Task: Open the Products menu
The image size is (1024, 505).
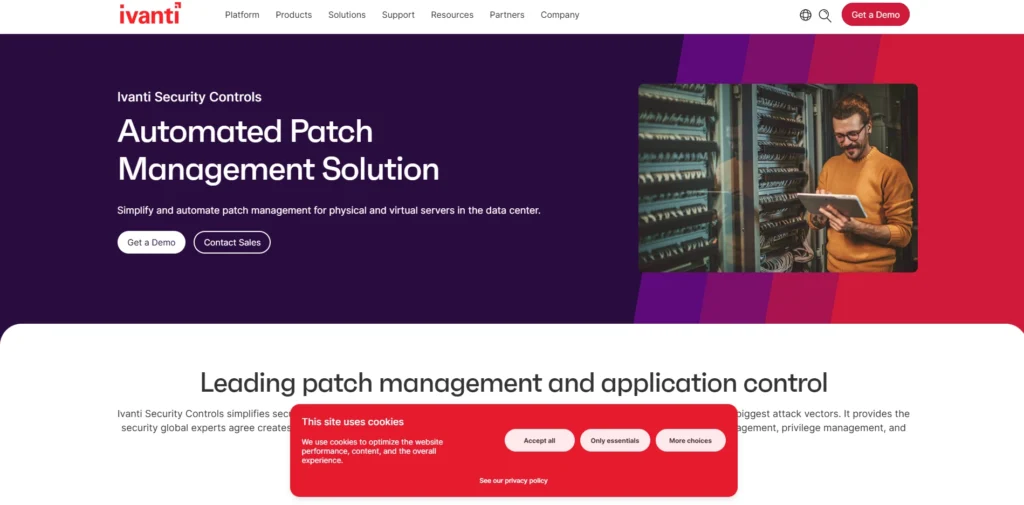Action: (x=293, y=15)
